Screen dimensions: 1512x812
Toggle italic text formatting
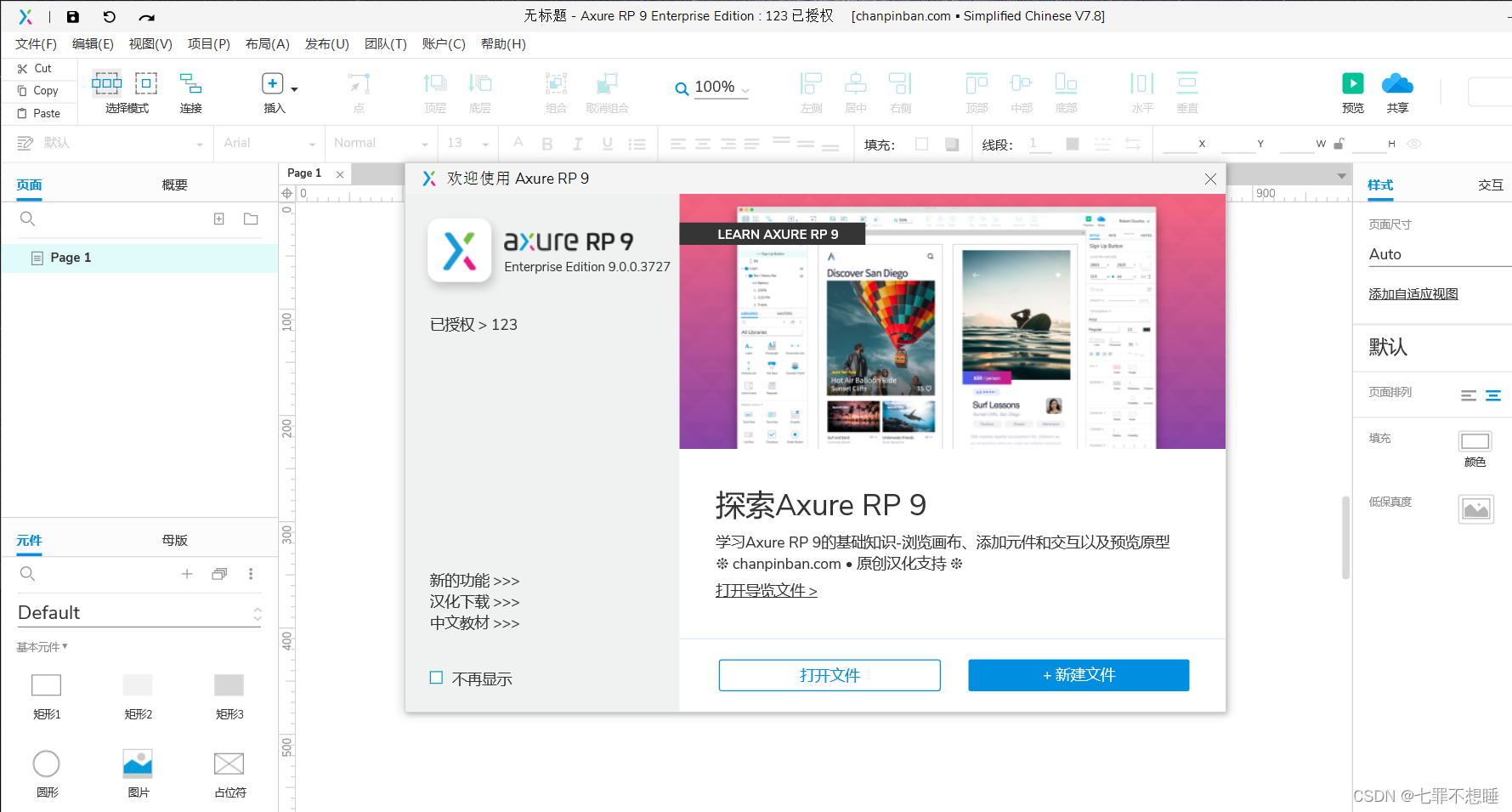[x=578, y=144]
